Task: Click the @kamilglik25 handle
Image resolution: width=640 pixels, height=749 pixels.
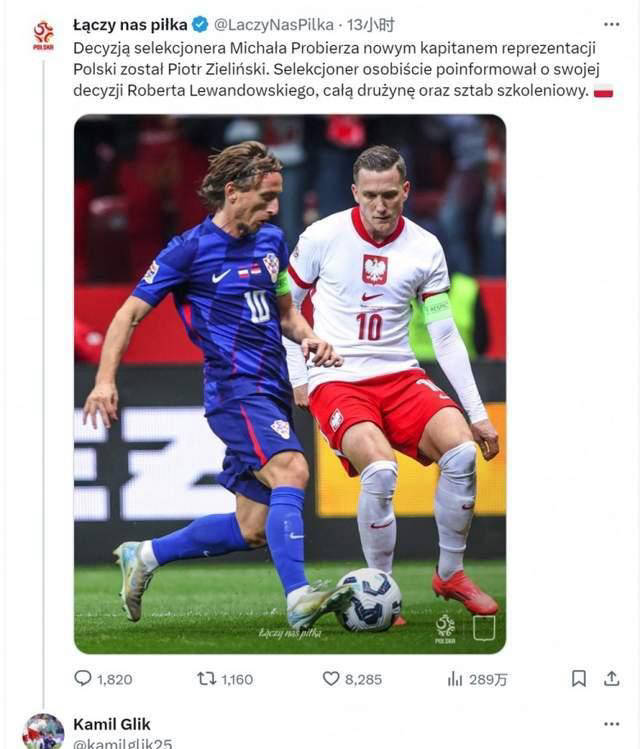Action: (123, 743)
